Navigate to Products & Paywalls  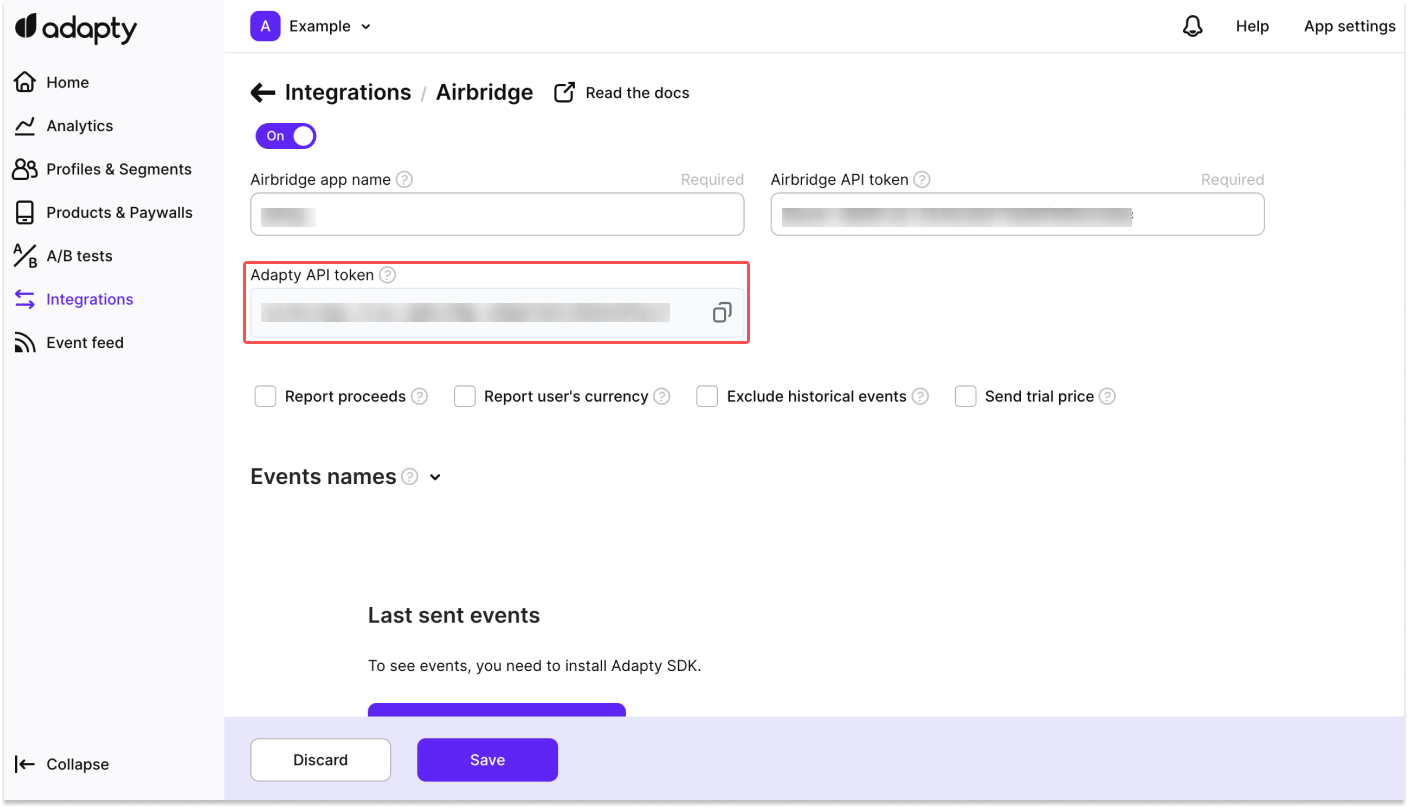103,212
